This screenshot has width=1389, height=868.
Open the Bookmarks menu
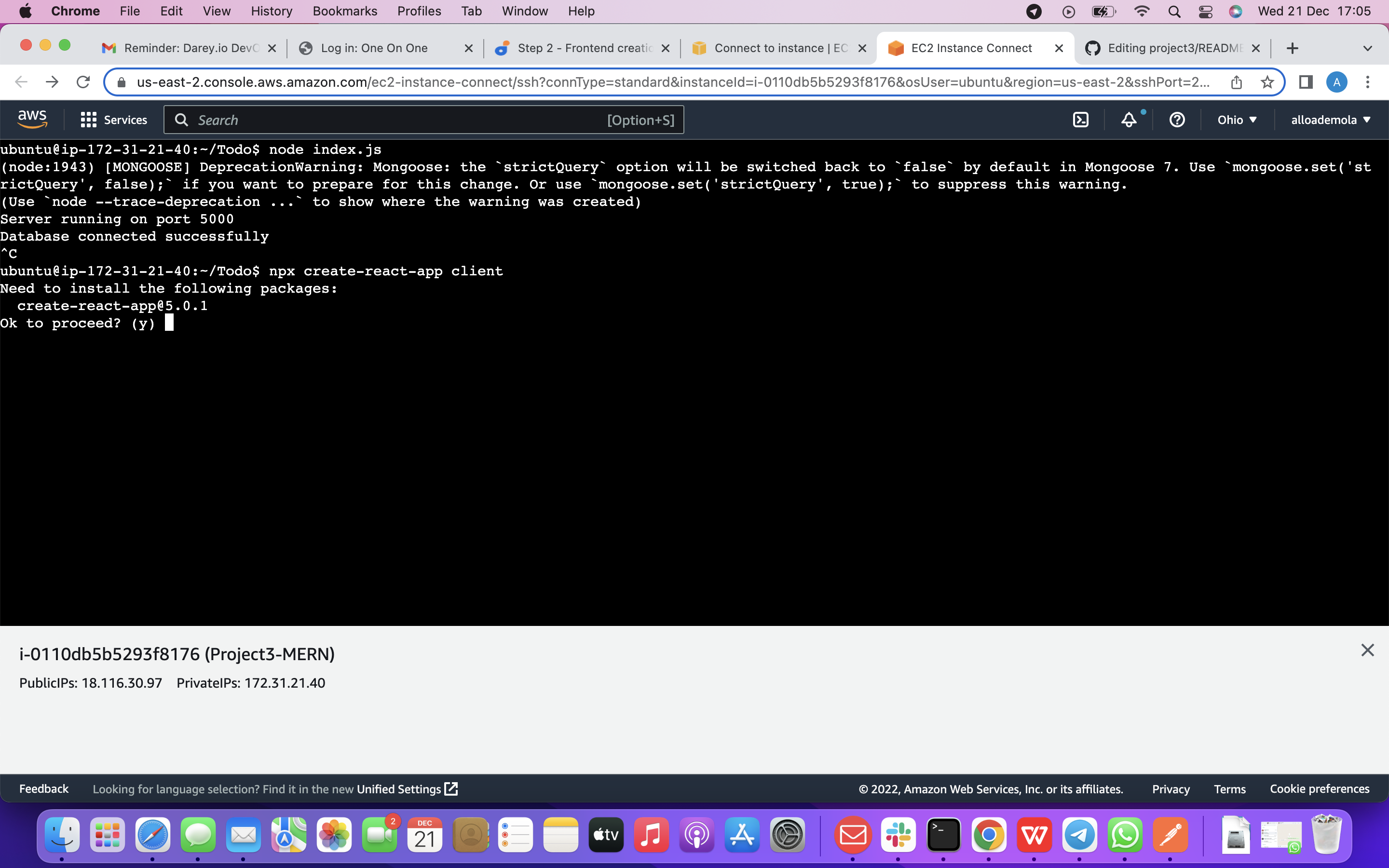coord(345,11)
